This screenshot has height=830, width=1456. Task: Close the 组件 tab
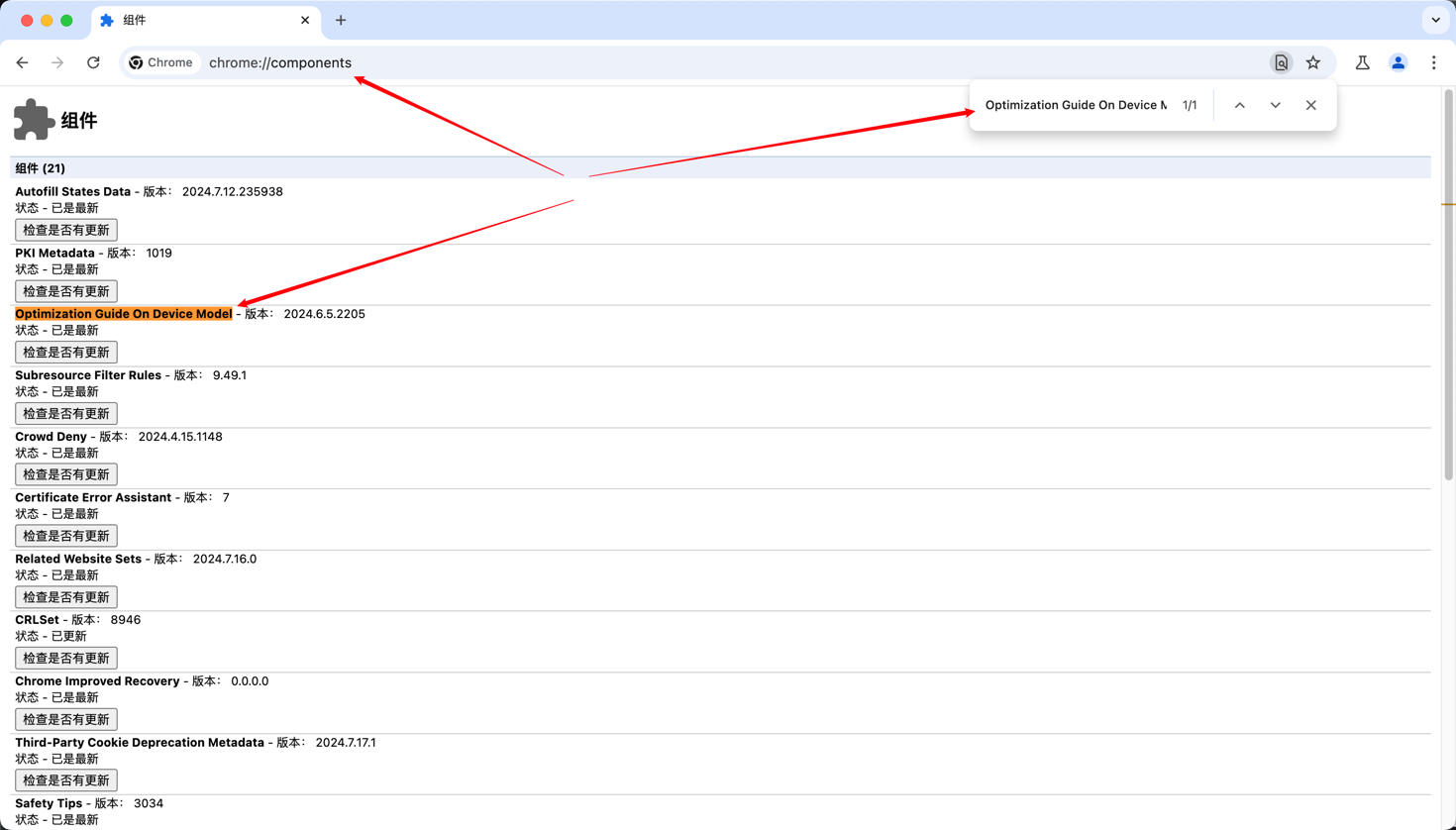coord(305,20)
